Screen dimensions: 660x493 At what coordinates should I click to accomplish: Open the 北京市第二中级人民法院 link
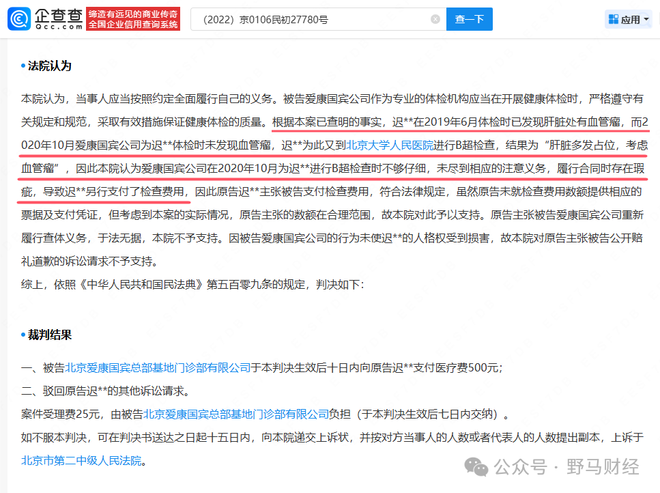pyautogui.click(x=81, y=461)
